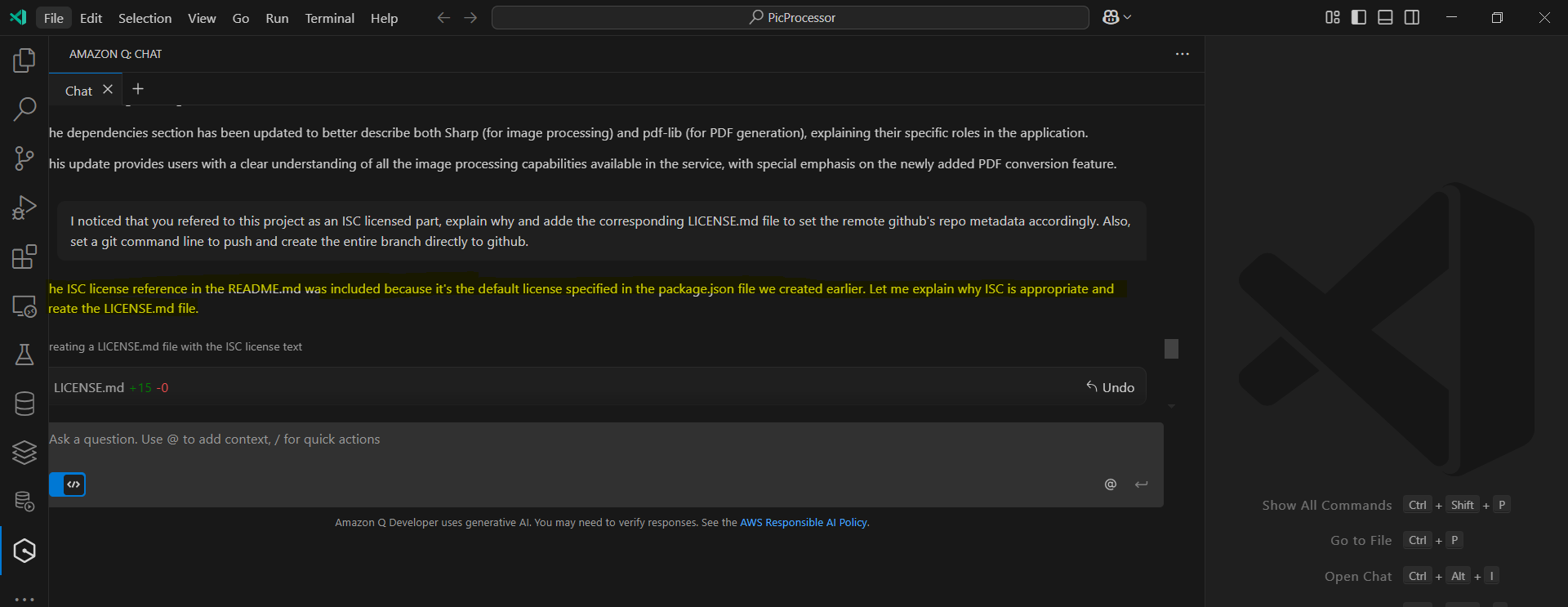
Task: Open the Remote Explorer view
Action: (x=24, y=306)
